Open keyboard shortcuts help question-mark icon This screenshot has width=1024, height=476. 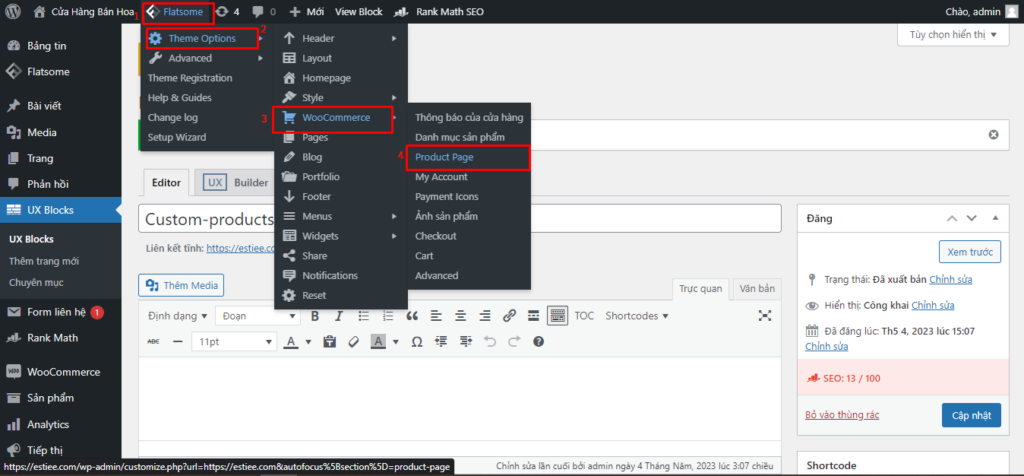tap(538, 341)
